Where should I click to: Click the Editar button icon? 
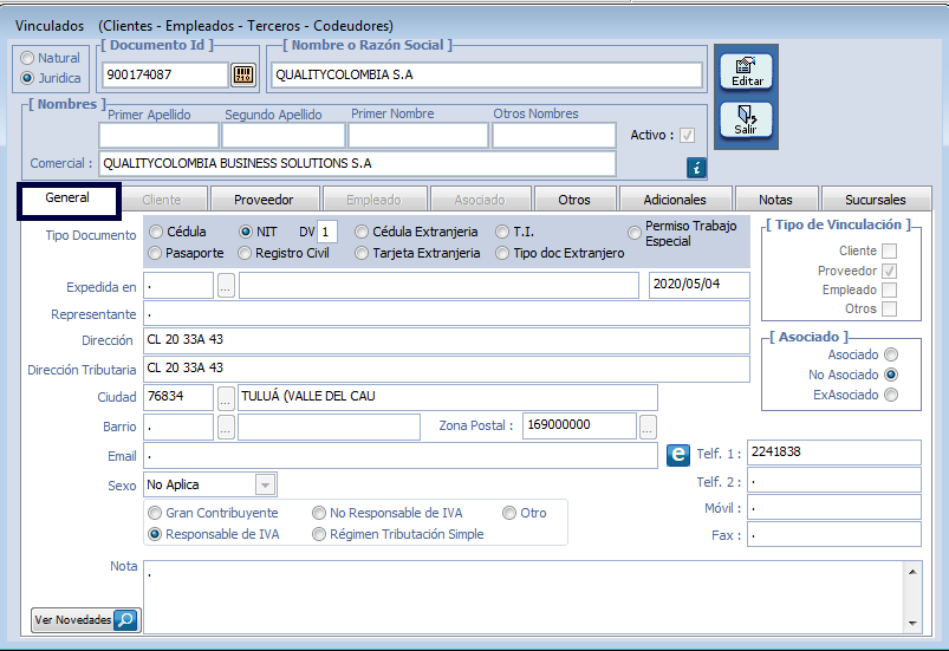pyautogui.click(x=746, y=72)
